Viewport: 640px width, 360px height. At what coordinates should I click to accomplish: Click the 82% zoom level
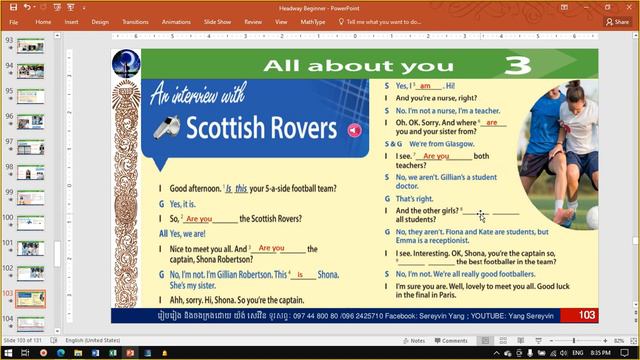coord(619,340)
